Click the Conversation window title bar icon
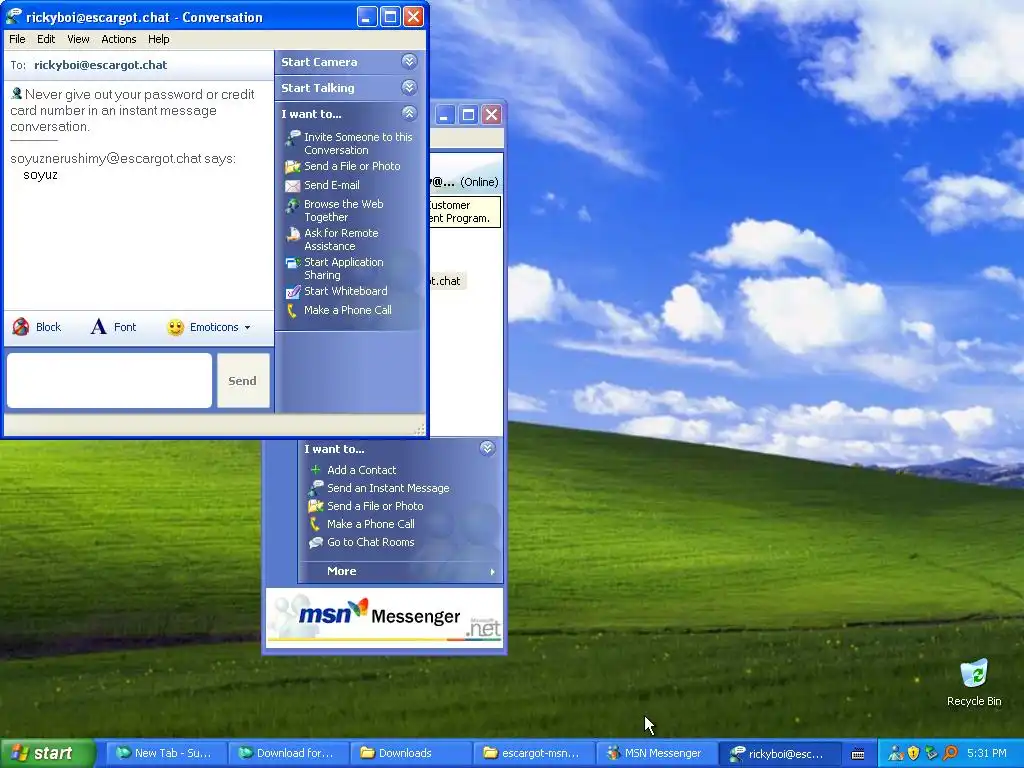 [x=13, y=16]
